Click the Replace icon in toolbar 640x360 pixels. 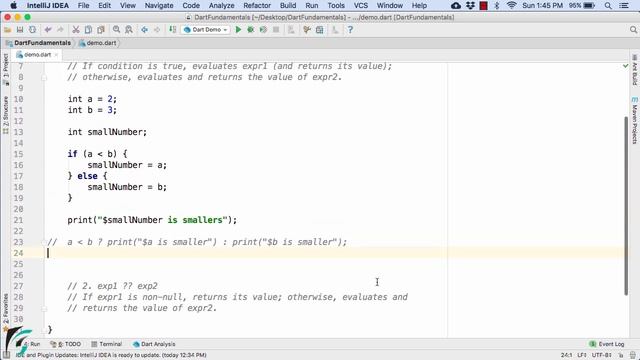[x=129, y=30]
